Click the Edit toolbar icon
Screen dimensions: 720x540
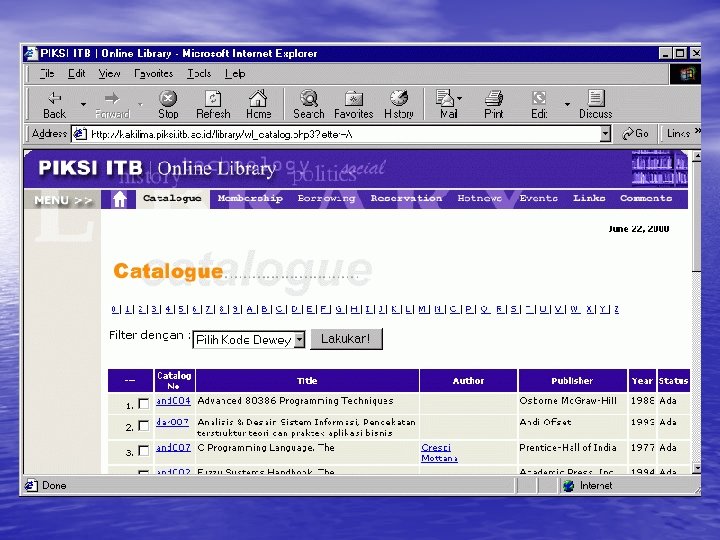tap(539, 104)
